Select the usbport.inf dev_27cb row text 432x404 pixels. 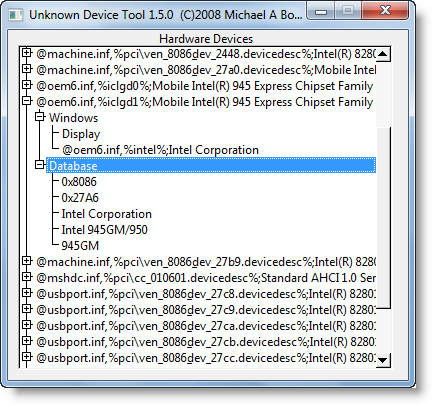tap(206, 342)
